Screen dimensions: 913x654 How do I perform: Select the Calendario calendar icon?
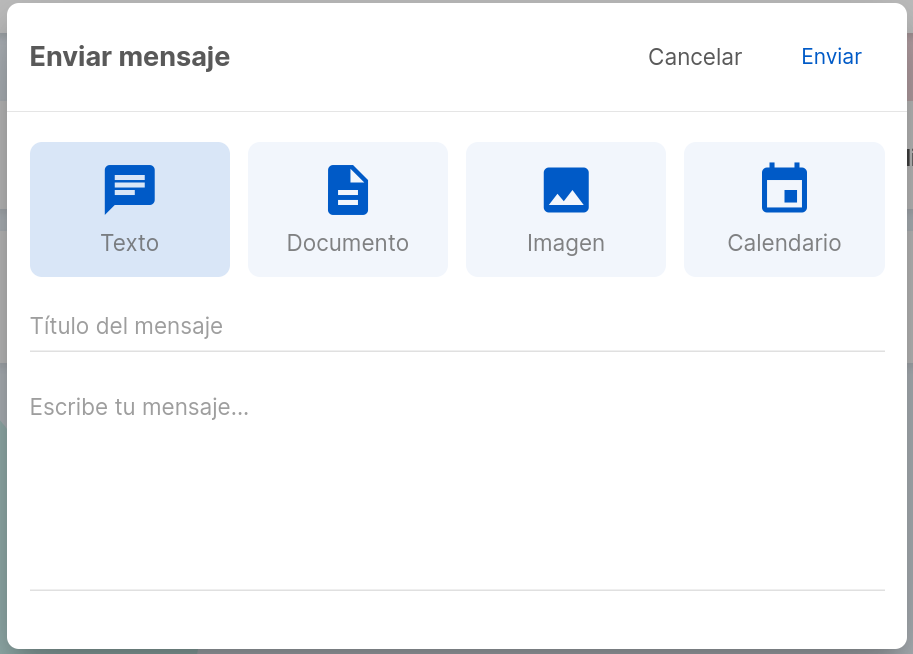(784, 188)
